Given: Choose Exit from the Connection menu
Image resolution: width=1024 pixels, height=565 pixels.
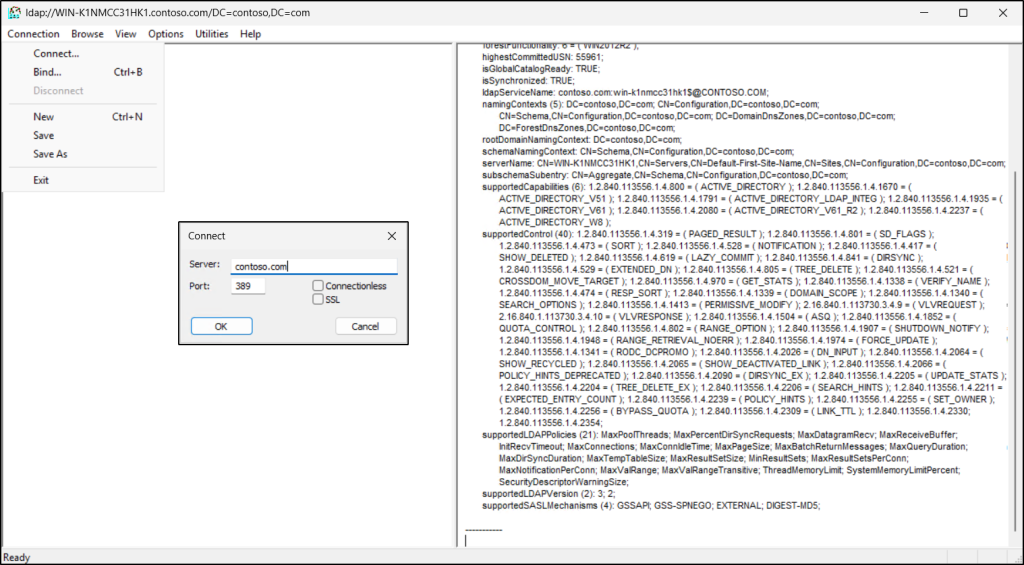Looking at the screenshot, I should [41, 180].
